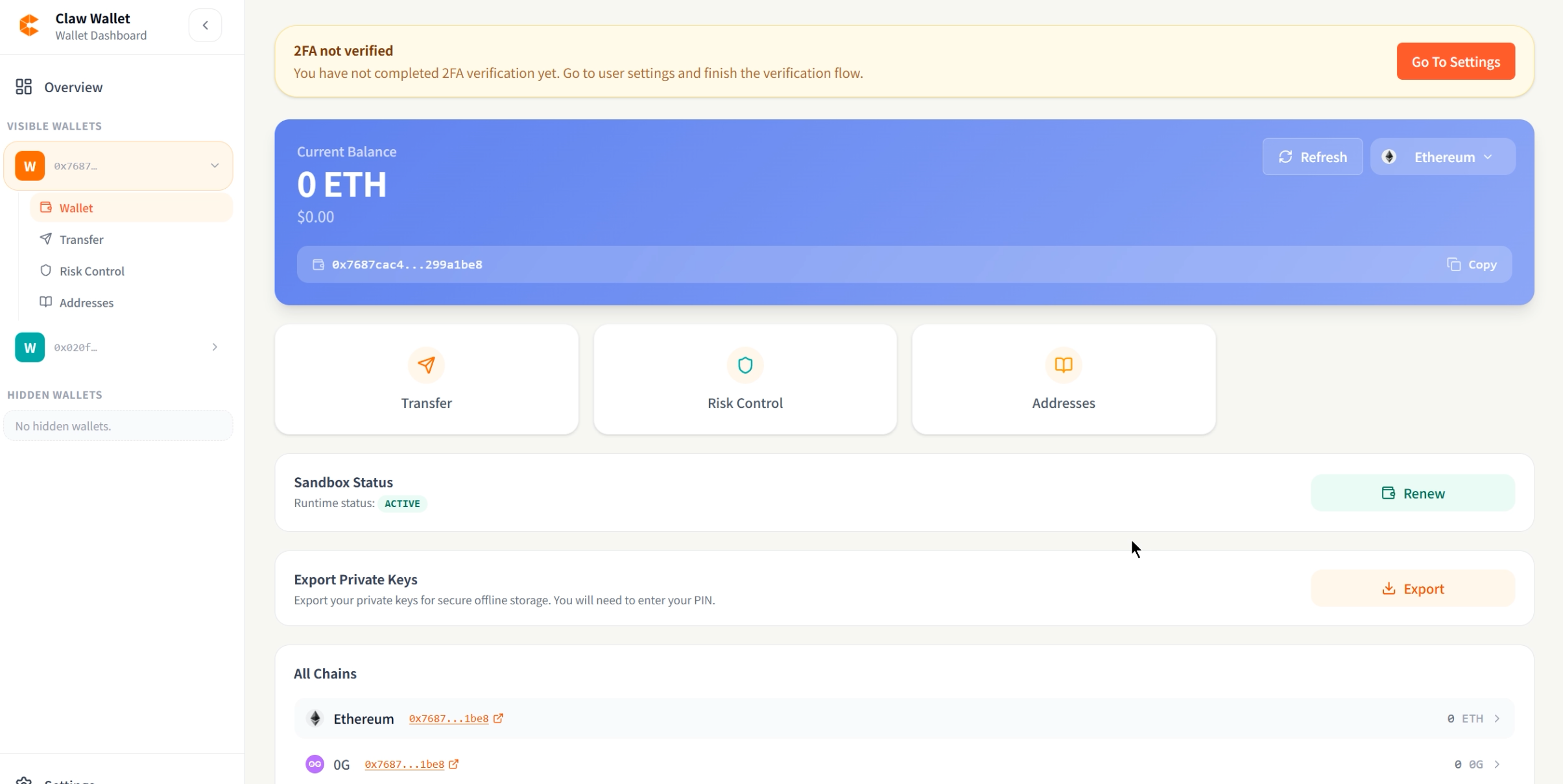This screenshot has width=1563, height=784.
Task: Expand the 0x020f wallet chevron
Action: (215, 348)
